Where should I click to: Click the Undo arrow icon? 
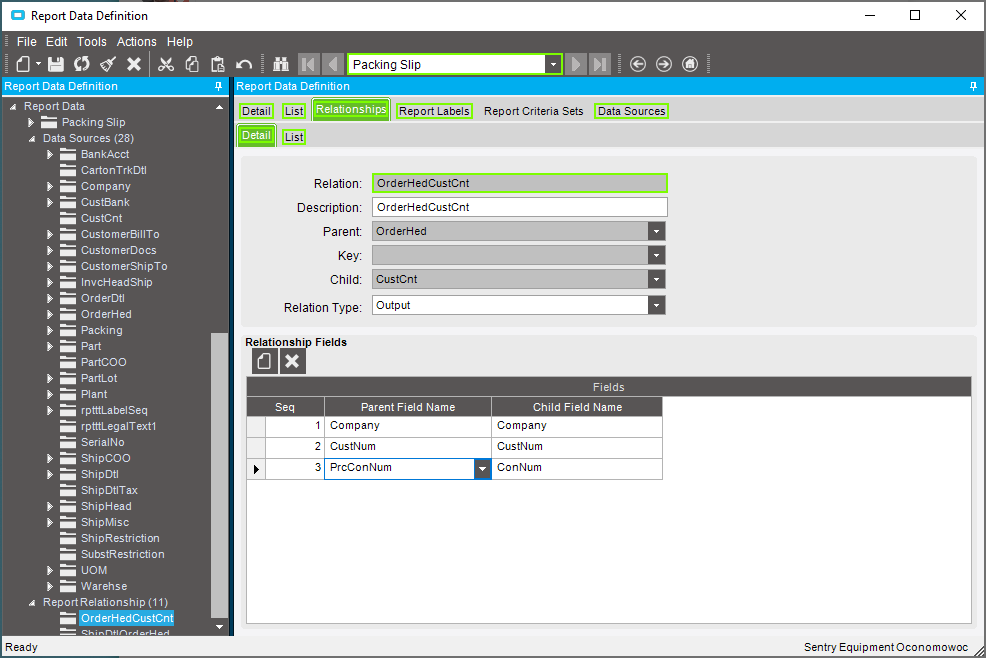pos(244,64)
